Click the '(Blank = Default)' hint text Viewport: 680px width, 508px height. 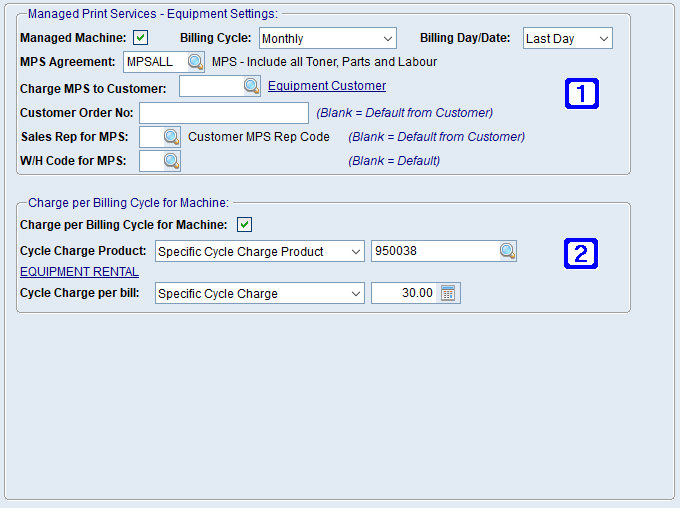pos(394,161)
